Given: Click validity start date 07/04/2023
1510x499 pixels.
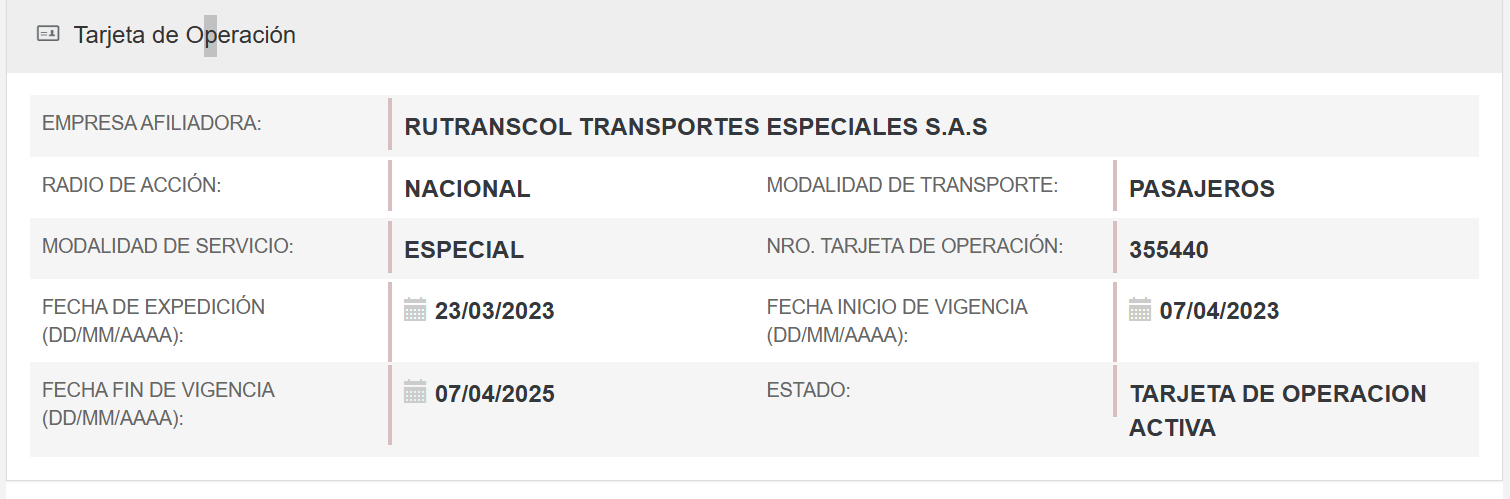Looking at the screenshot, I should tap(1219, 311).
